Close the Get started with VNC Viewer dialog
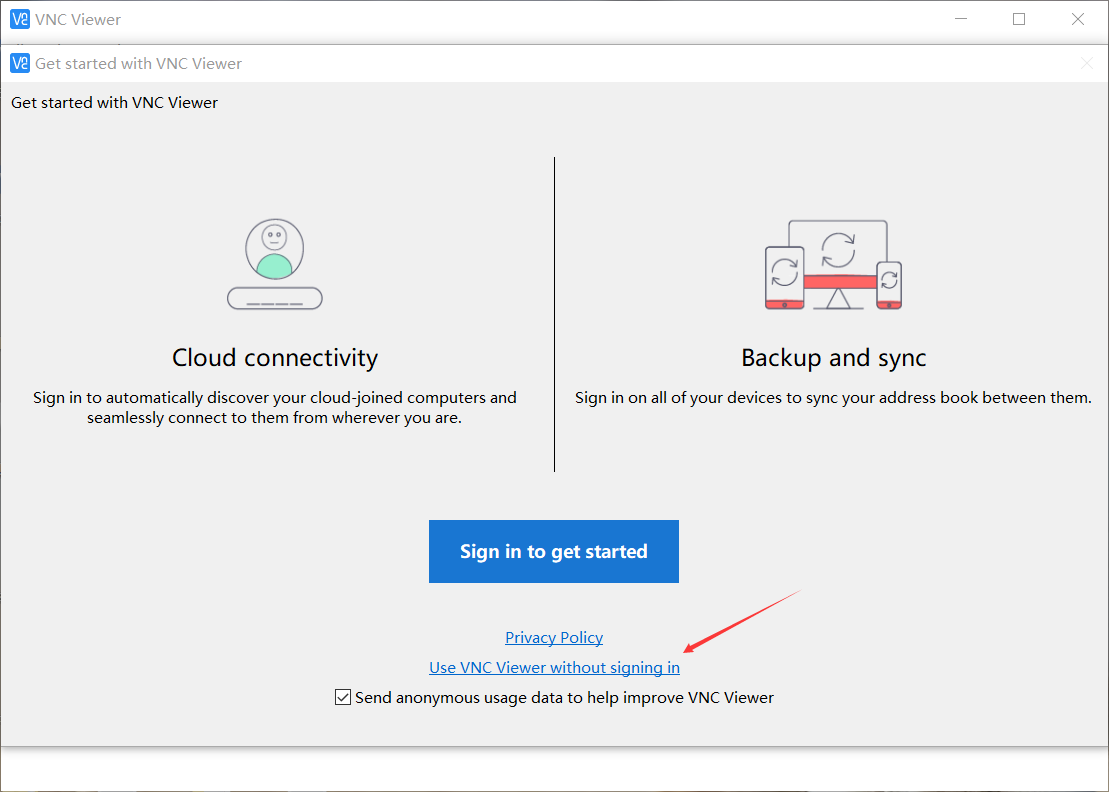The image size is (1109, 792). [1087, 64]
